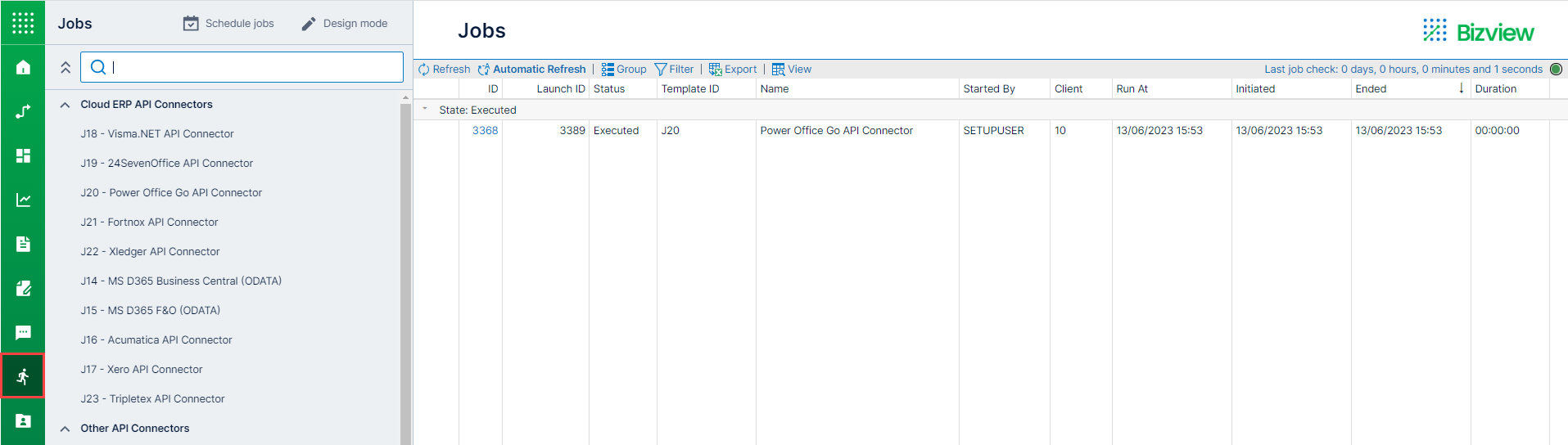This screenshot has width=1568, height=445.
Task: Sort by the Ended column header
Action: [x=1411, y=89]
